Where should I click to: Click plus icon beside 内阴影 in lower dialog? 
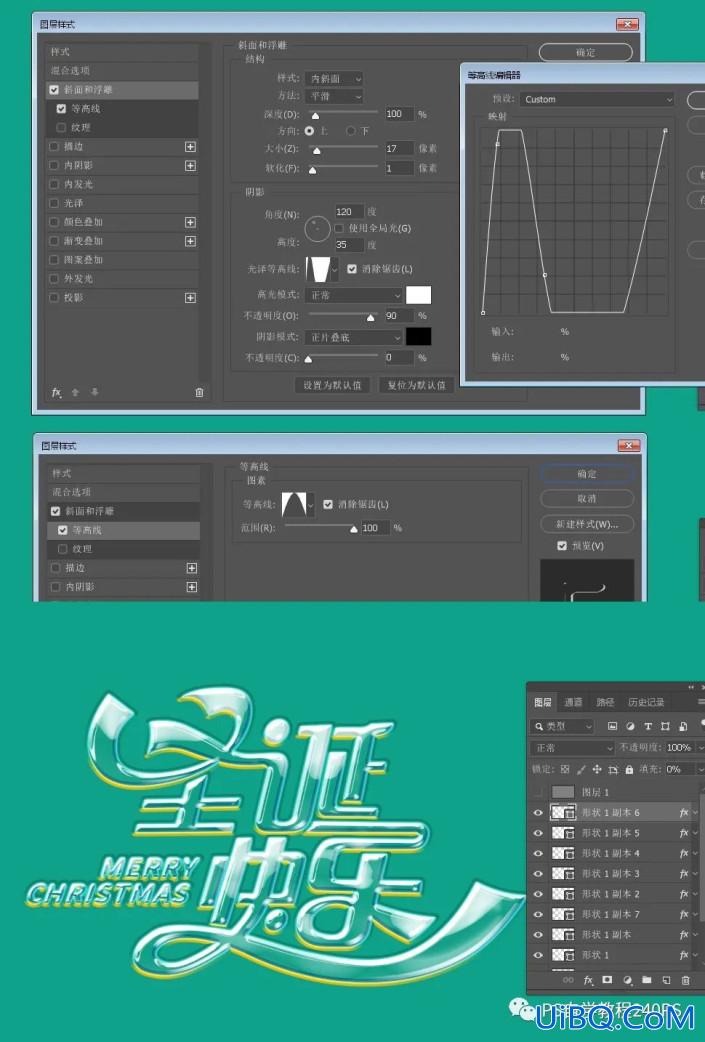191,587
